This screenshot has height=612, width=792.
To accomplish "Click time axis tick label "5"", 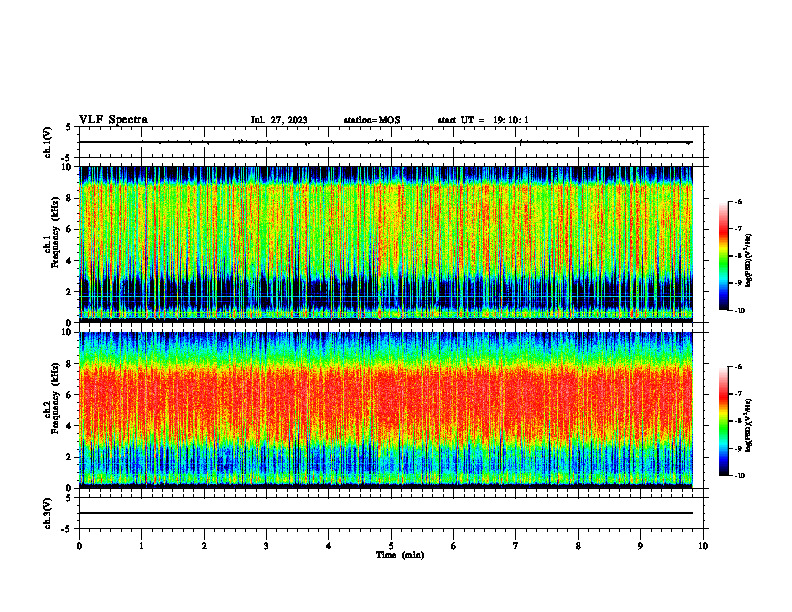I will coord(391,546).
